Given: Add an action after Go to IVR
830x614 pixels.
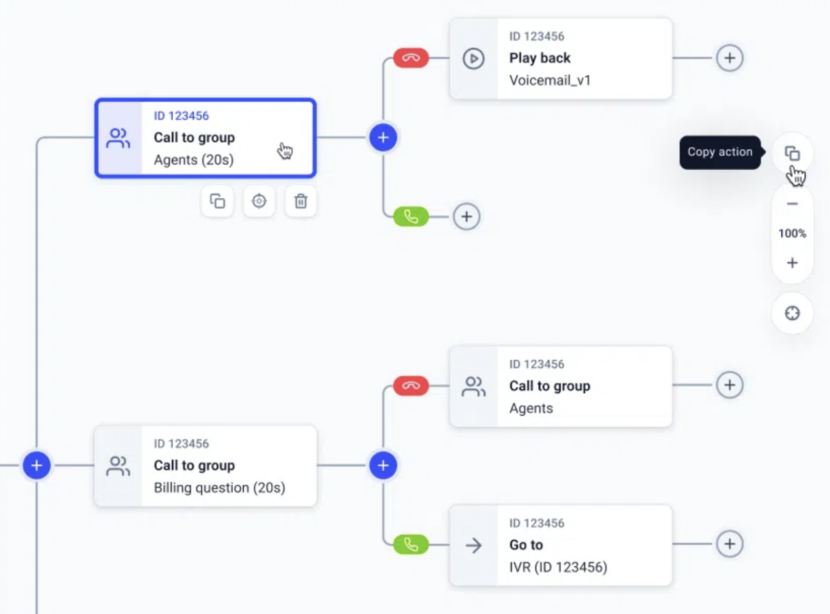Looking at the screenshot, I should 729,544.
